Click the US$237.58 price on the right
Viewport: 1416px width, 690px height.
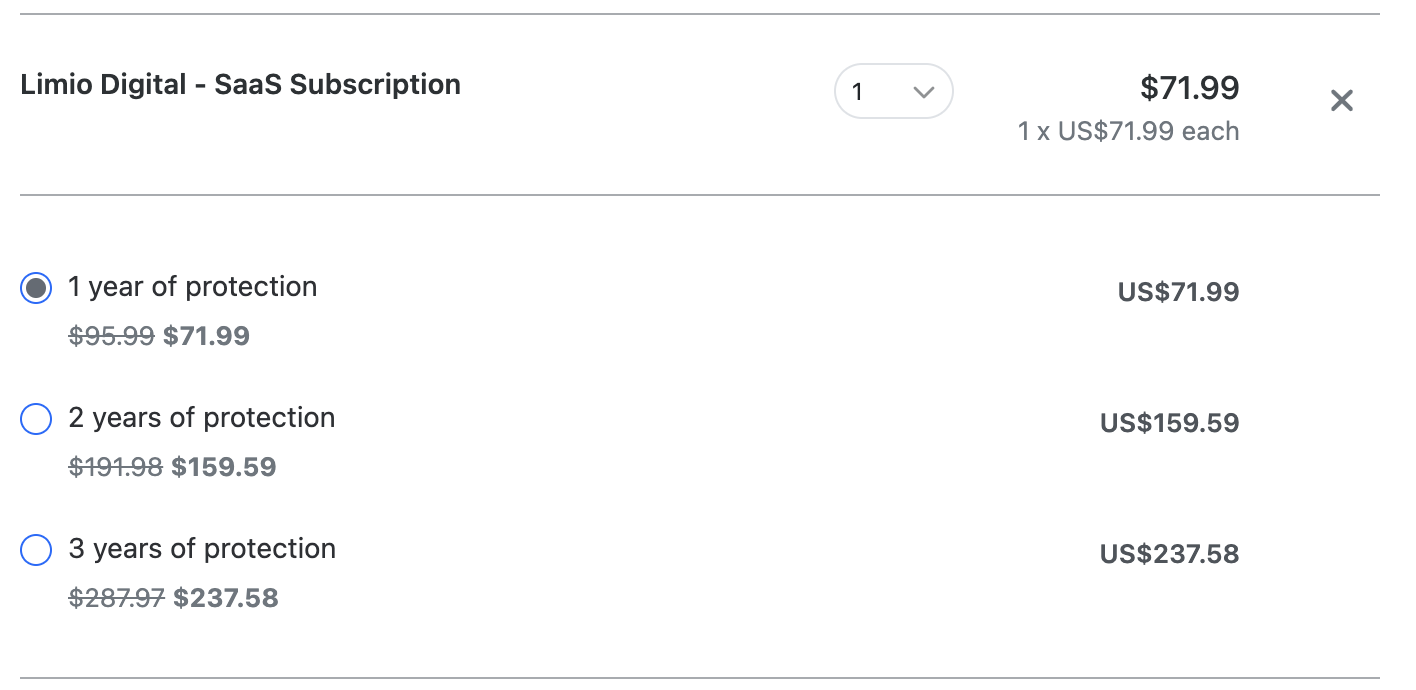tap(1169, 554)
